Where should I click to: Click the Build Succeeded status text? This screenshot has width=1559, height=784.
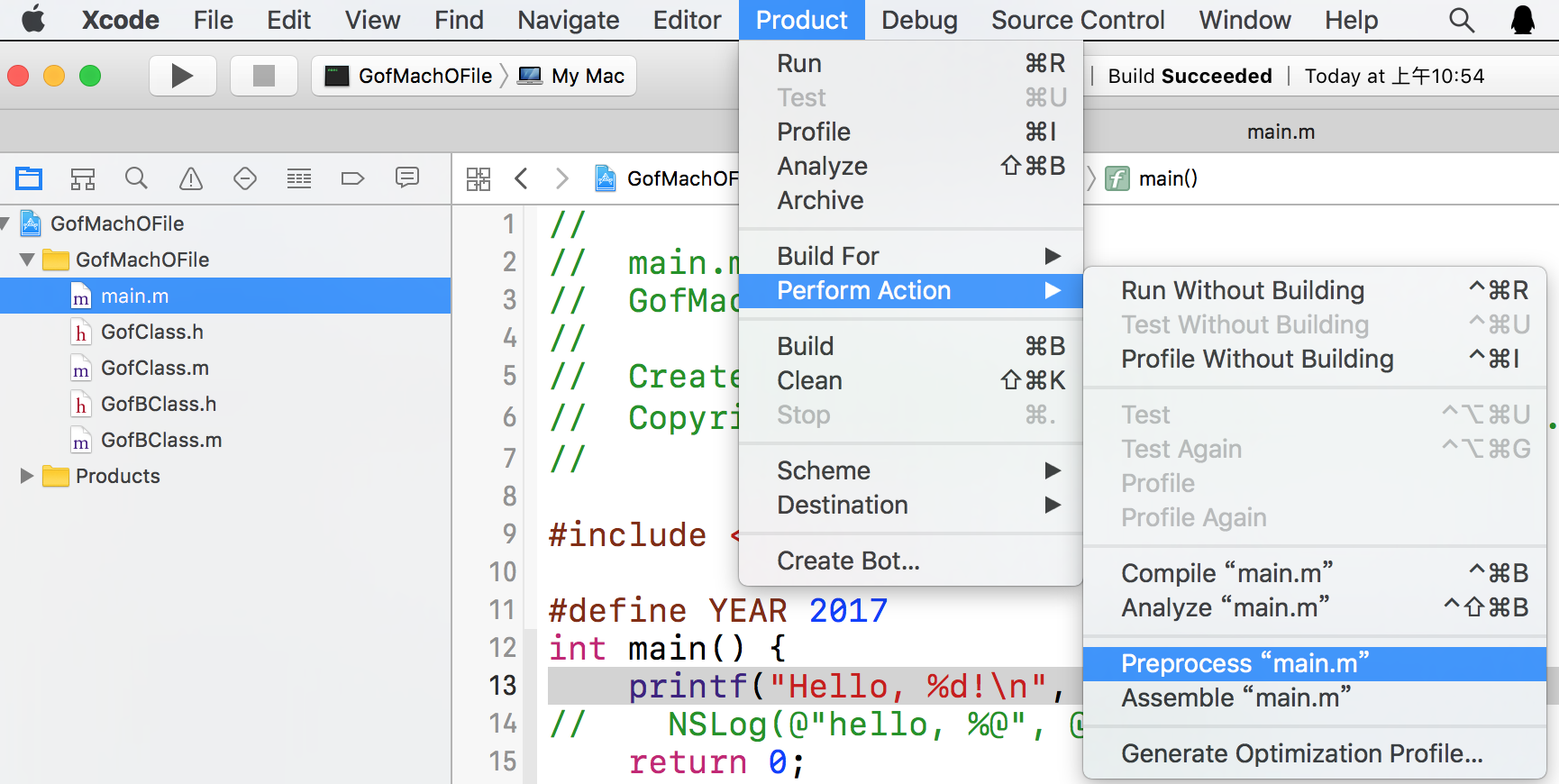(x=1190, y=76)
